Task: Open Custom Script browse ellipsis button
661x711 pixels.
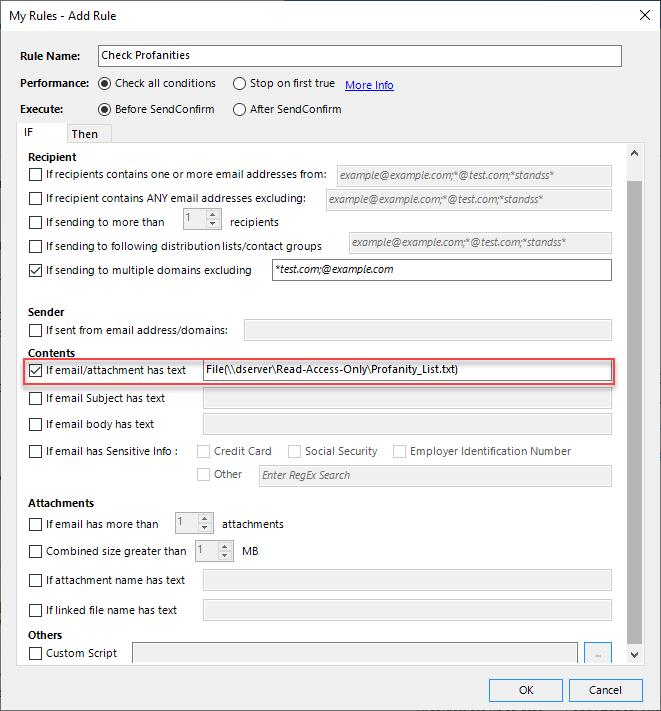Action: coord(598,653)
